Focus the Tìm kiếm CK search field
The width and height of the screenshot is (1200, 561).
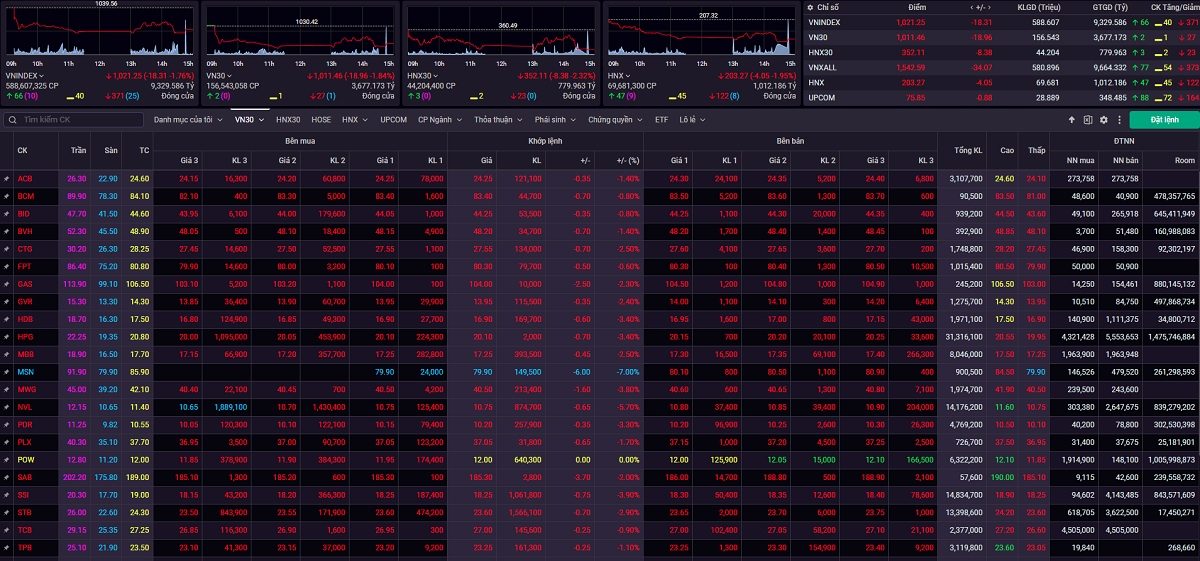(73, 119)
